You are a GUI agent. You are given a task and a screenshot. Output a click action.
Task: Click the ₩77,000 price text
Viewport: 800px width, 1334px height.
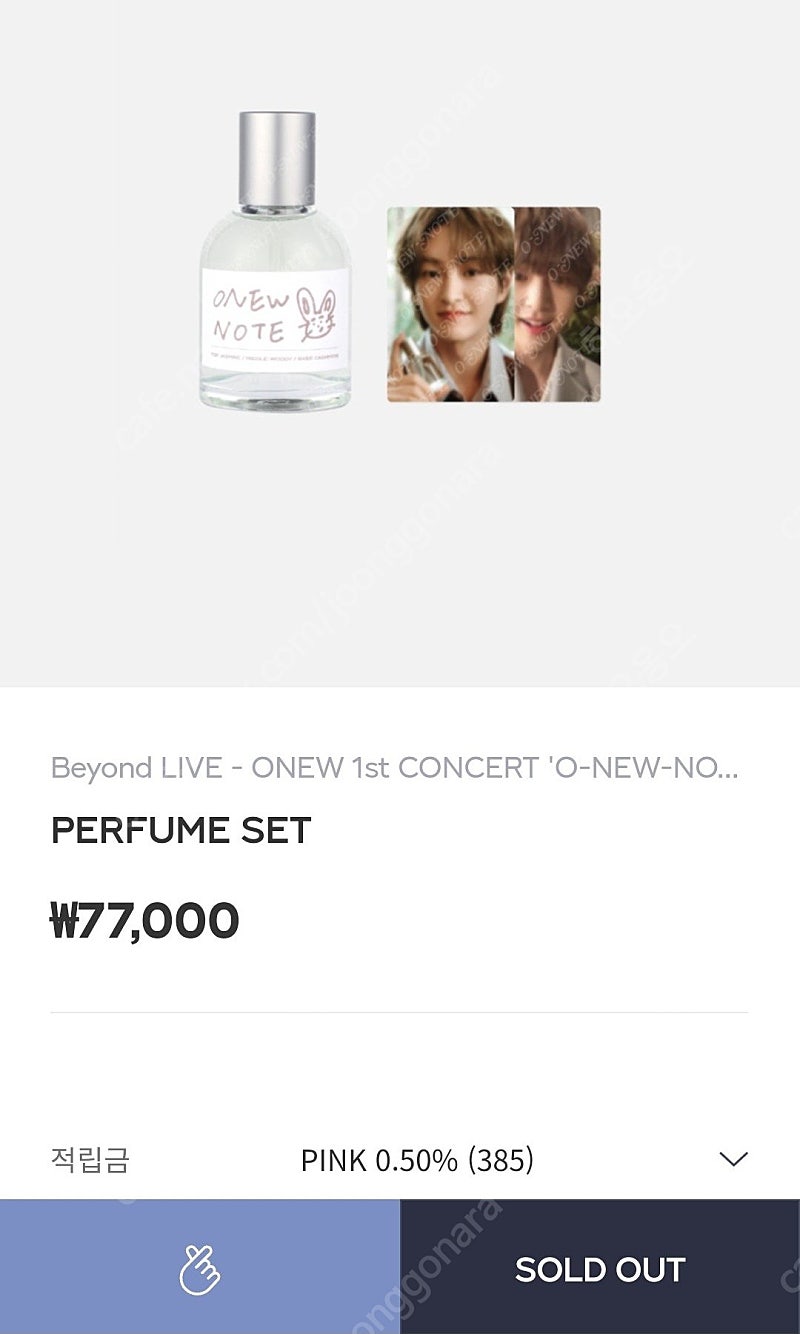pos(145,920)
